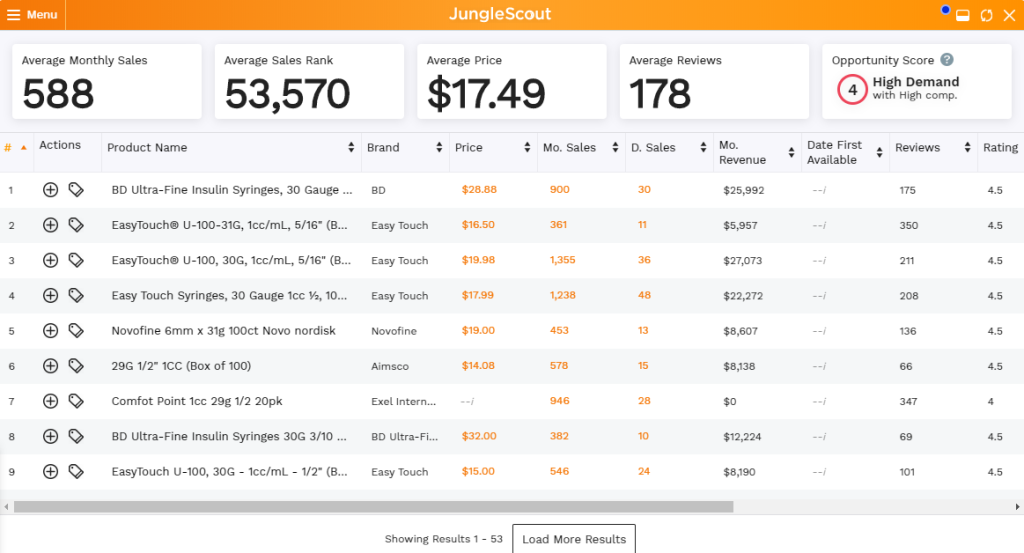The width and height of the screenshot is (1024, 553).
Task: Click the Novofine brand cell
Action: (394, 331)
